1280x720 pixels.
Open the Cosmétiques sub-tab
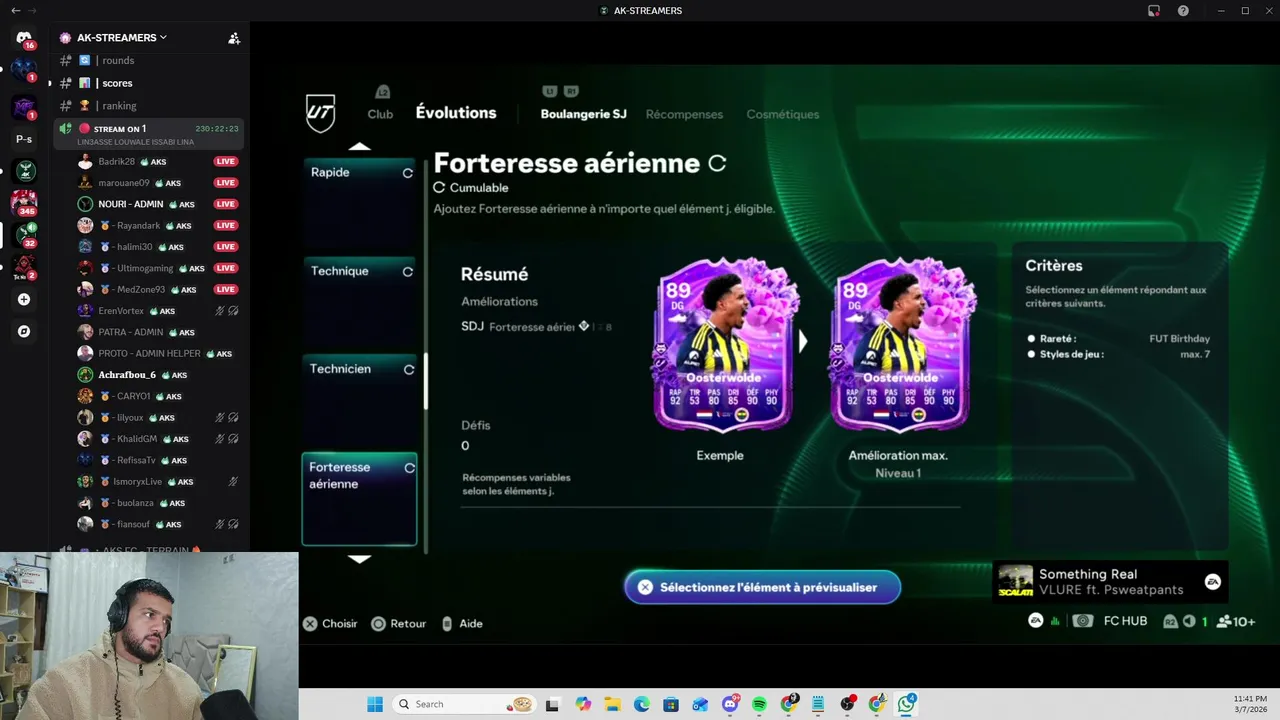click(x=783, y=114)
